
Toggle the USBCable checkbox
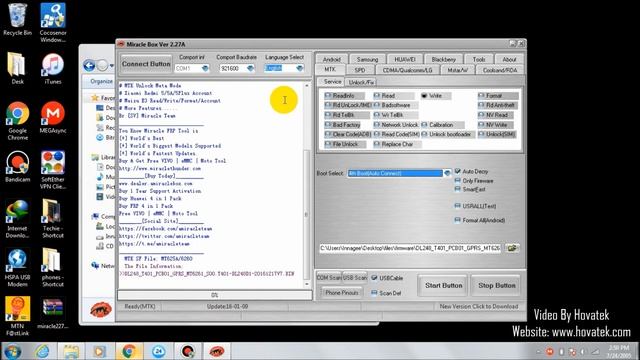[374, 278]
